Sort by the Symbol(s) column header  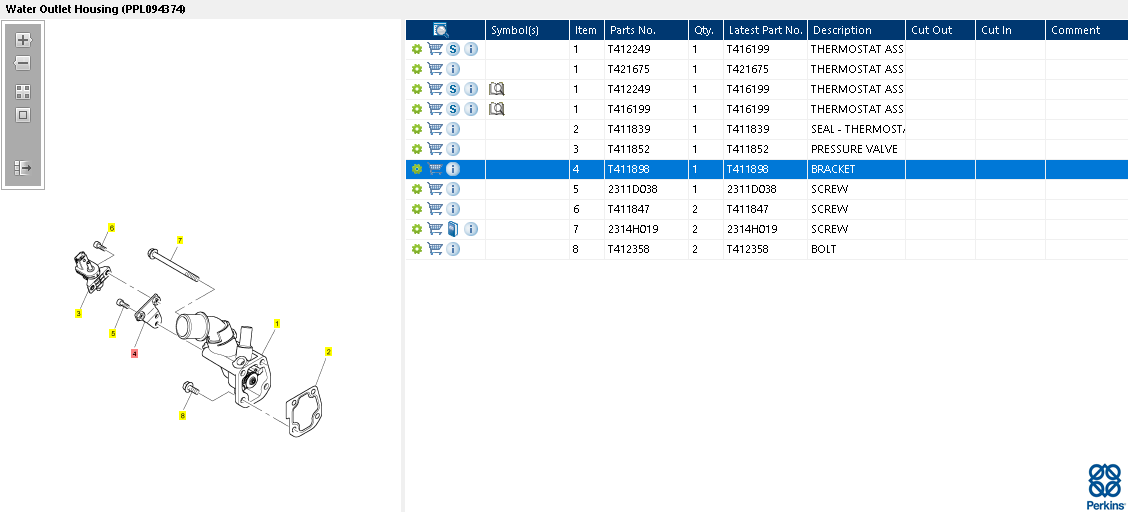(527, 30)
